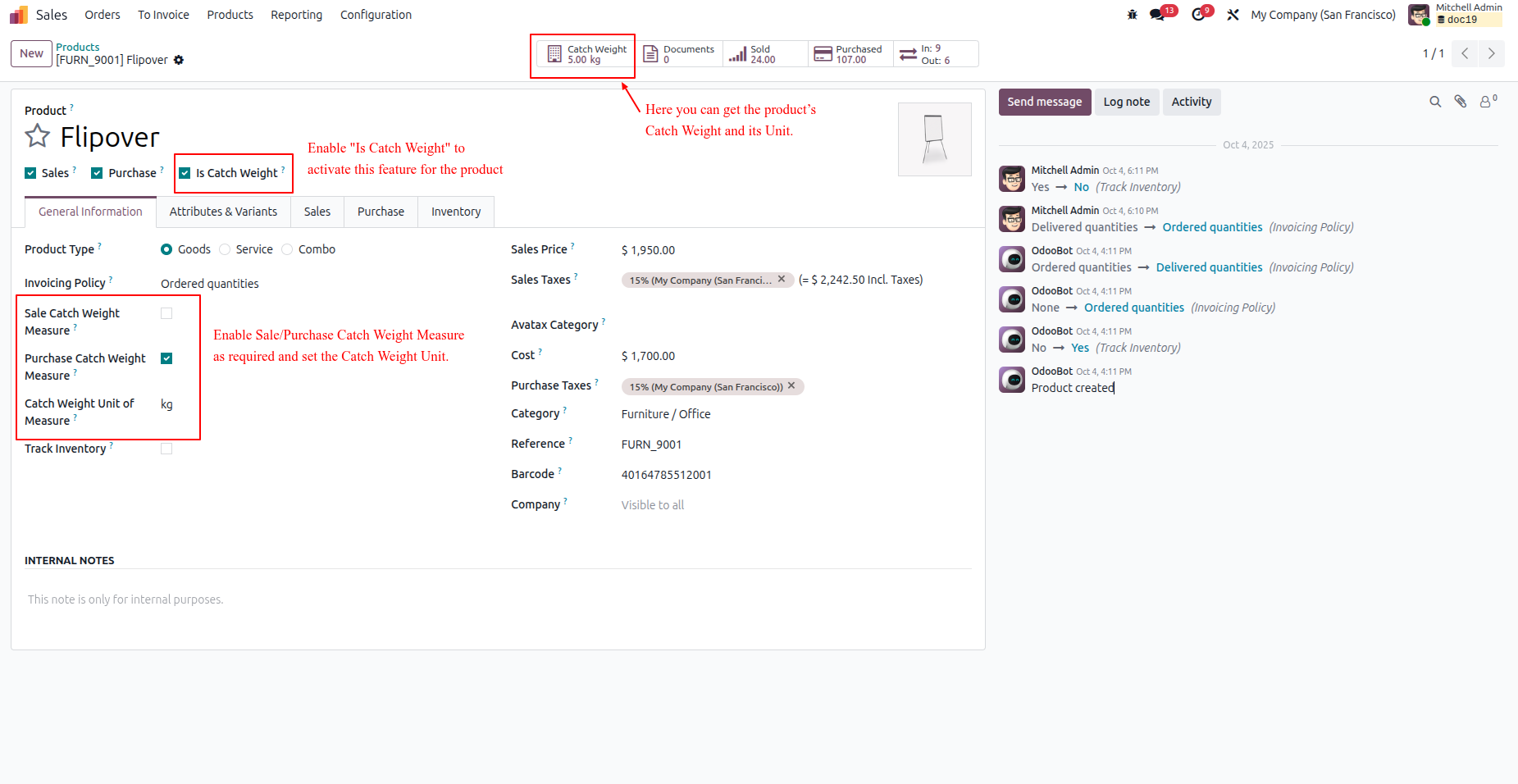
Task: Toggle the Is Catch Weight checkbox
Action: [185, 173]
